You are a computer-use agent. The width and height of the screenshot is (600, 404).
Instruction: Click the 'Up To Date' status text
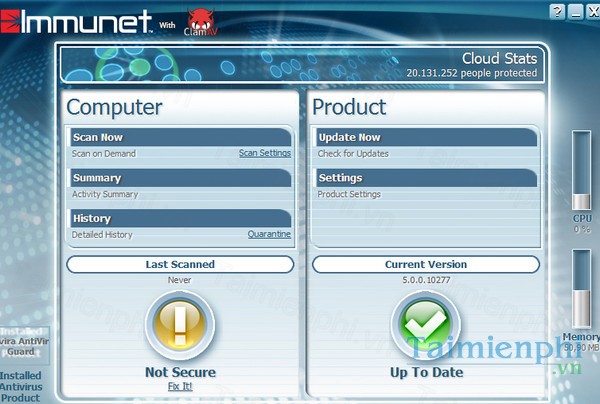click(427, 372)
